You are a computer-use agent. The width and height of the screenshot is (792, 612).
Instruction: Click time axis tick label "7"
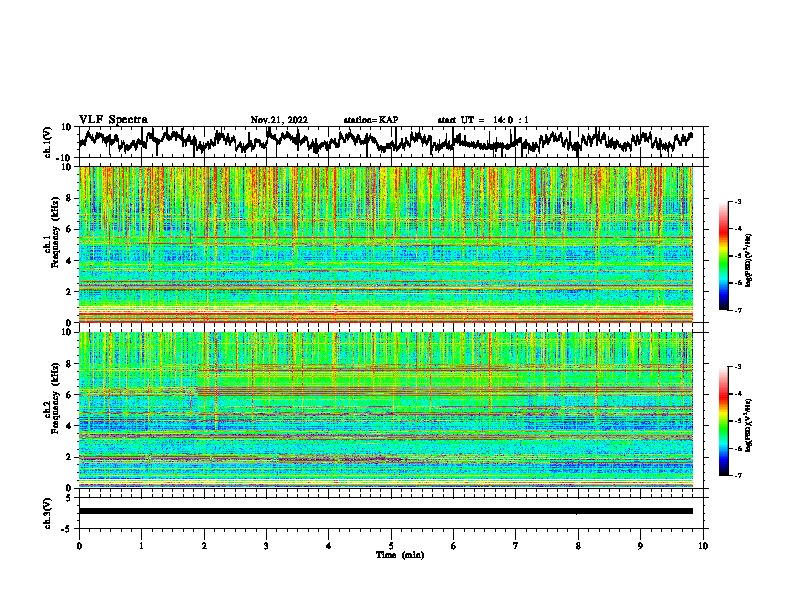(x=516, y=546)
